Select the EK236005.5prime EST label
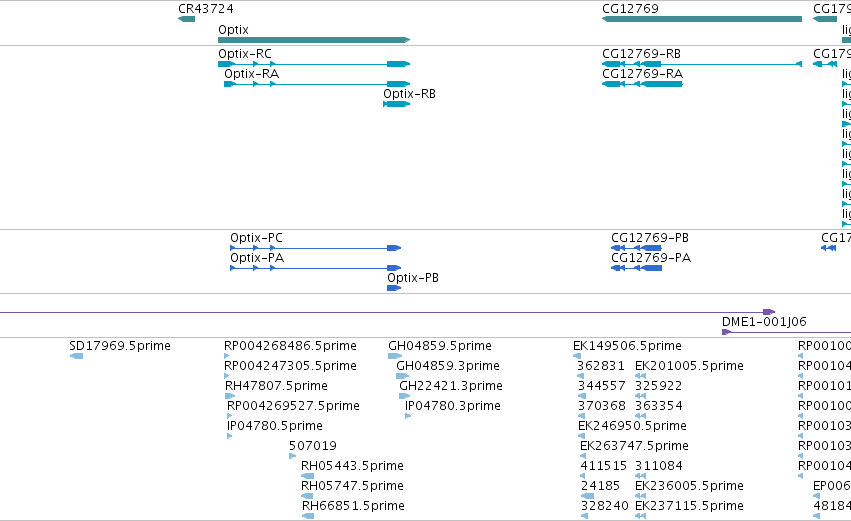 pyautogui.click(x=689, y=486)
